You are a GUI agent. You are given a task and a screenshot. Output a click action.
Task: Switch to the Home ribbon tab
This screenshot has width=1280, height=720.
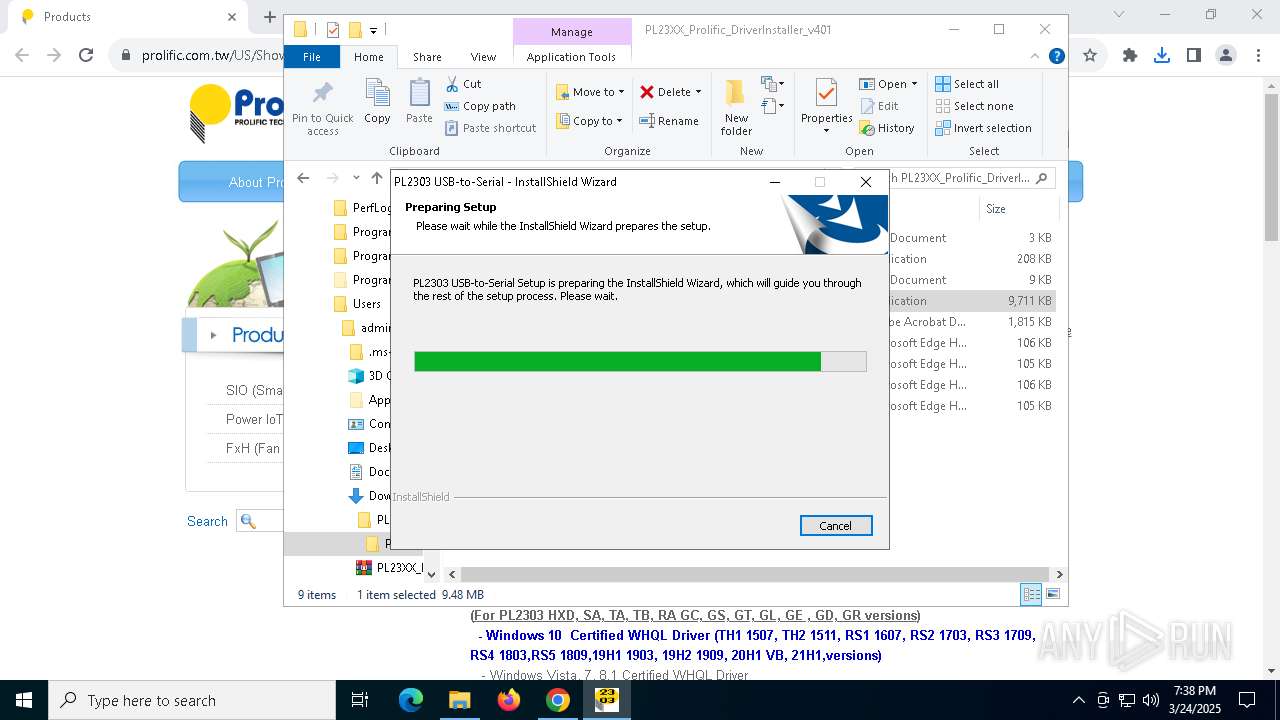pyautogui.click(x=369, y=57)
